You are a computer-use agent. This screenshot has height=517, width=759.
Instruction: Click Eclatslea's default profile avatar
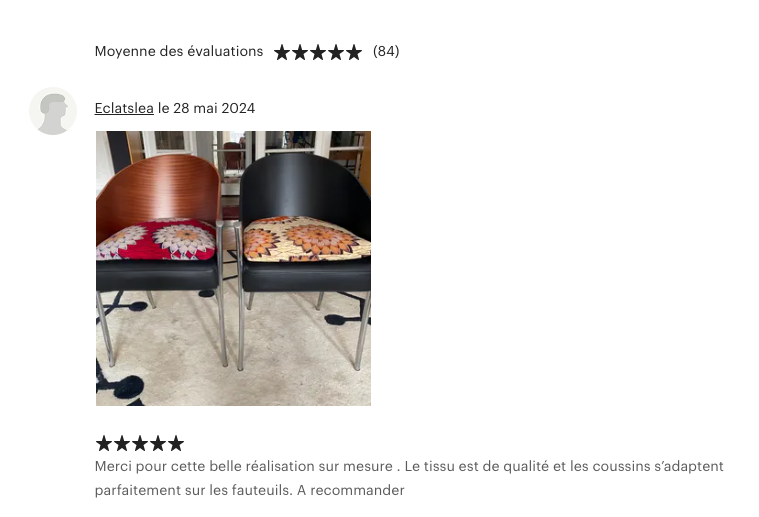(x=53, y=111)
